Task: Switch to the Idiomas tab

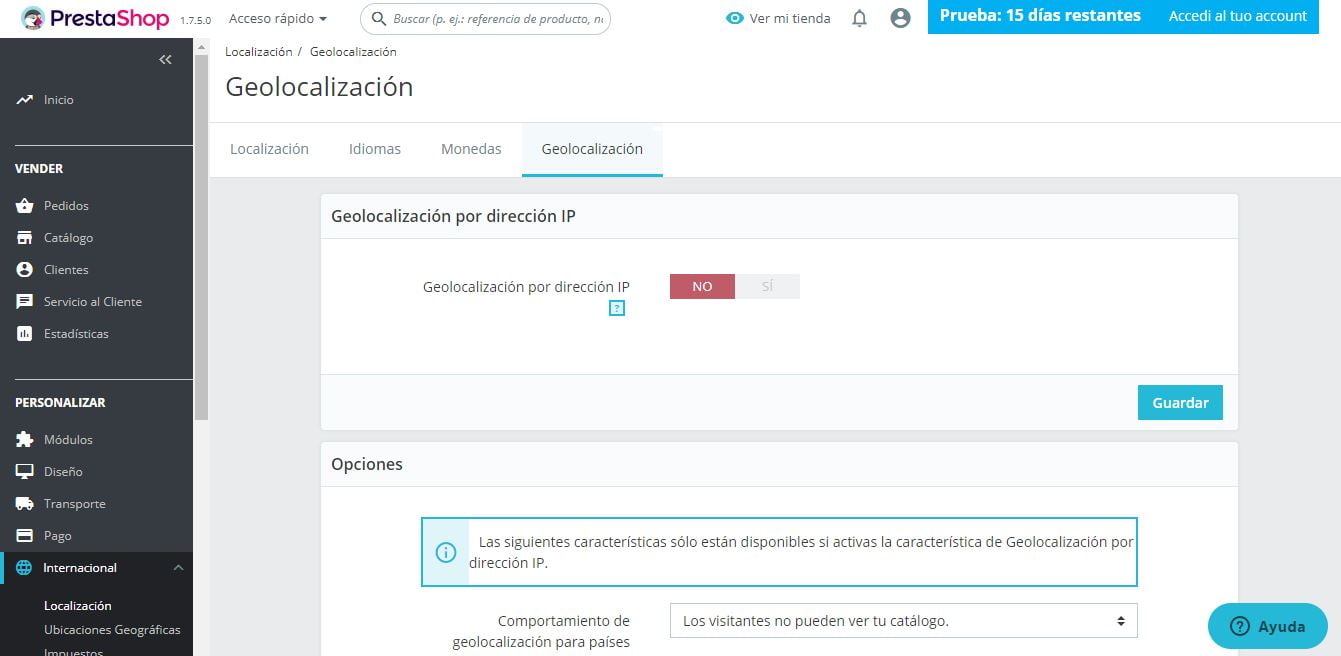Action: tap(374, 148)
